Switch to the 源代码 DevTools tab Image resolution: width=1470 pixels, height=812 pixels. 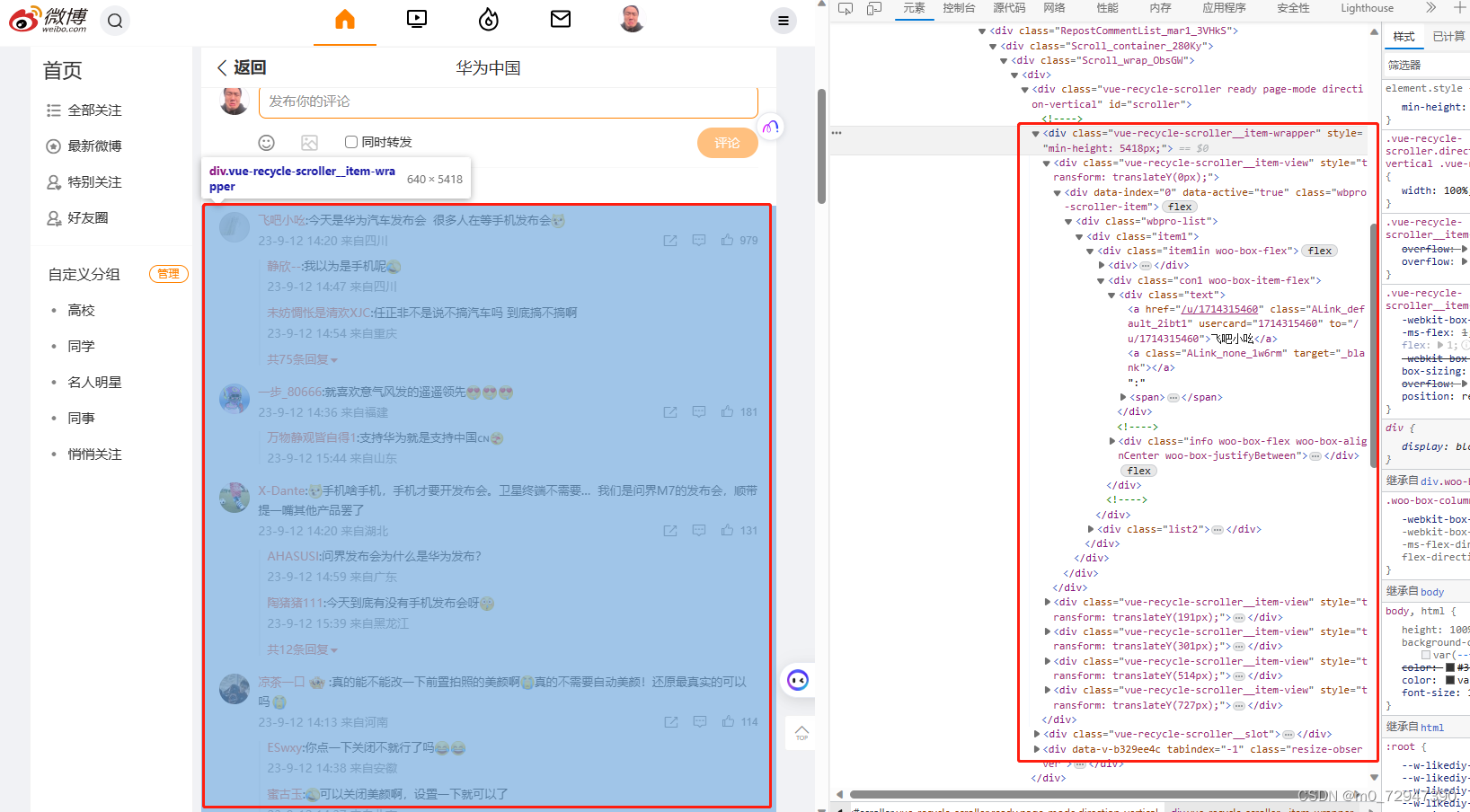pos(1009,8)
